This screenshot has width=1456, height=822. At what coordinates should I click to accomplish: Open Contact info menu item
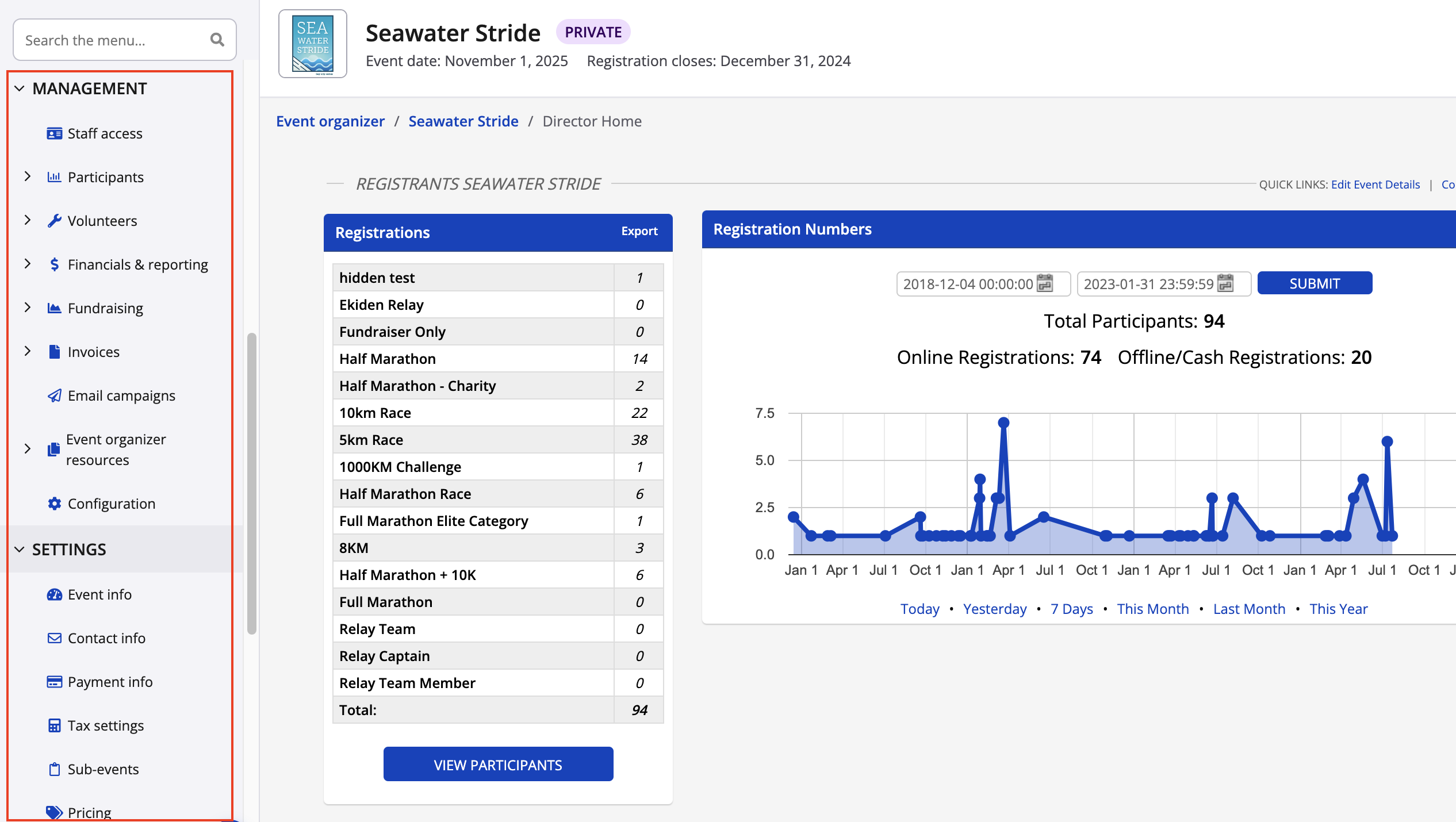tap(106, 638)
